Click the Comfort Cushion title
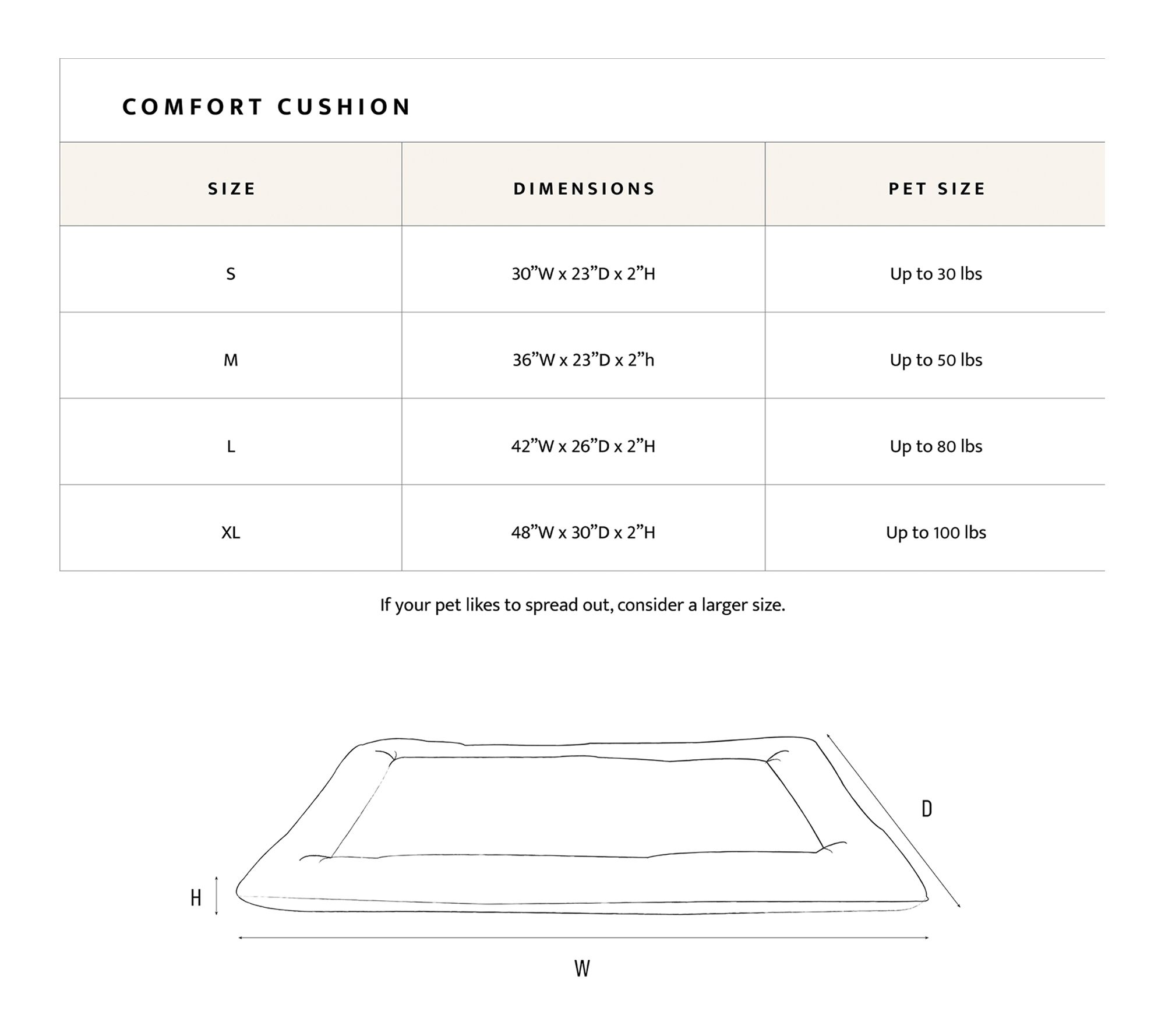Viewport: 1165px width, 1036px height. pos(266,107)
